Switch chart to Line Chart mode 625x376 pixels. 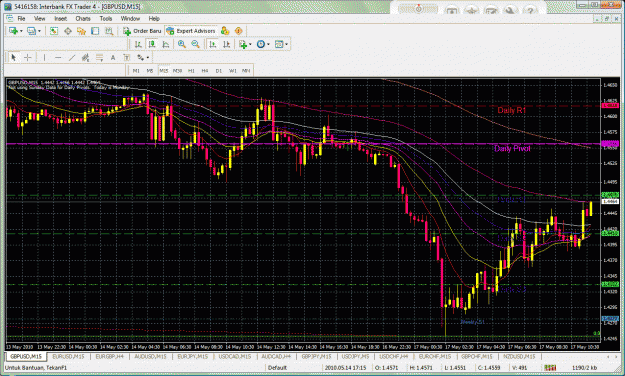tap(165, 44)
